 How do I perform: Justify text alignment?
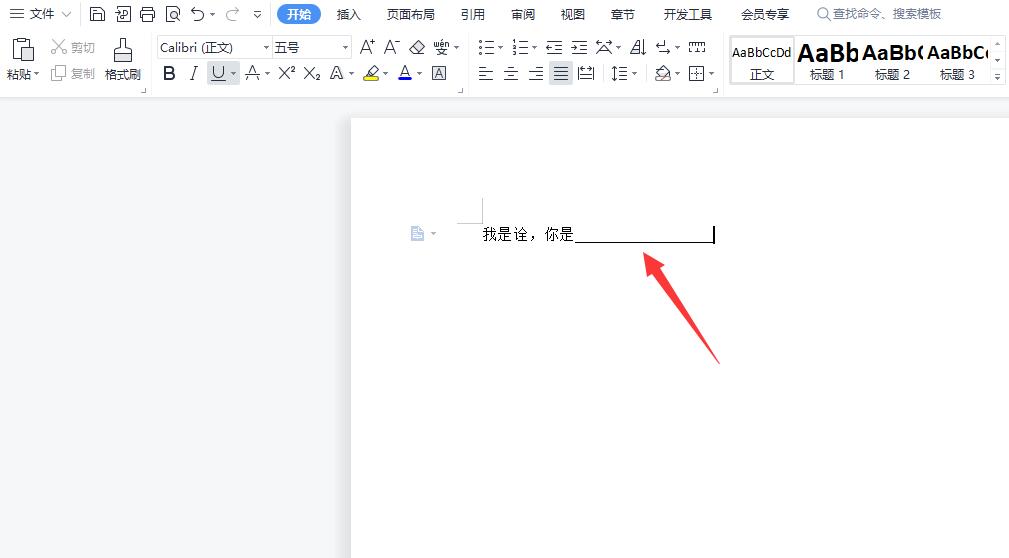[x=561, y=73]
